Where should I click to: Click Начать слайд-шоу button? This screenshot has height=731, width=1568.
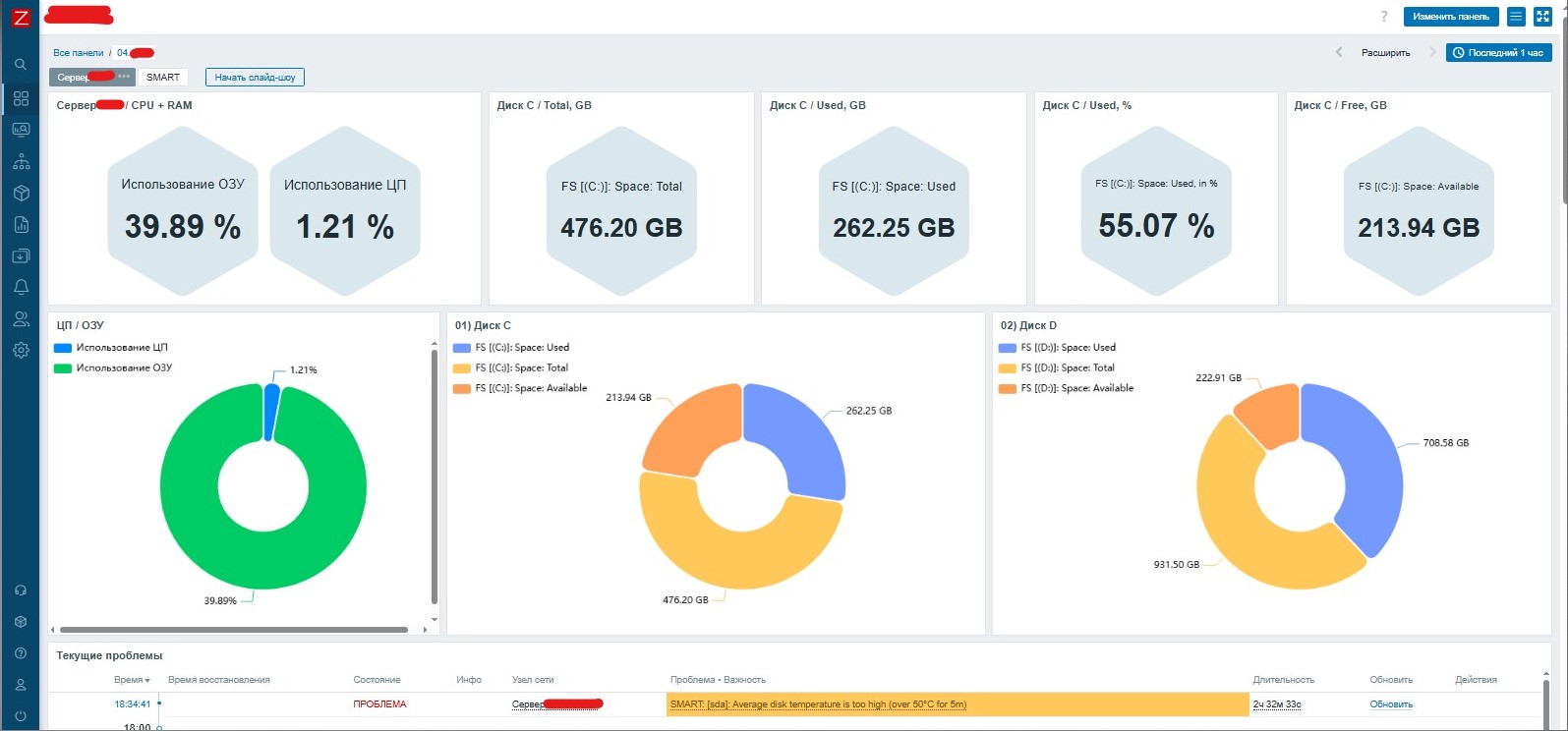coord(255,77)
